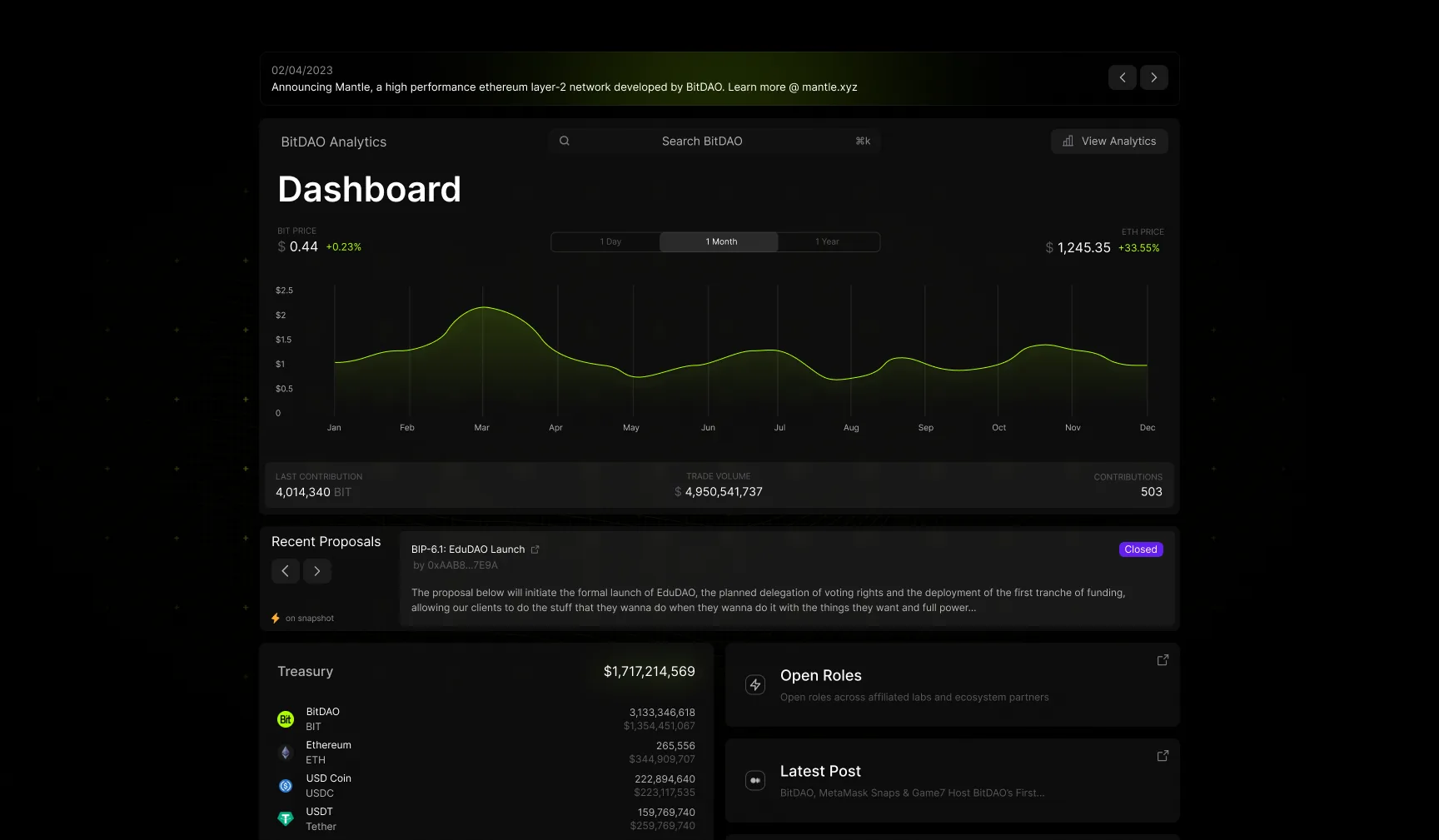Click the USD Coin token icon
Image resolution: width=1439 pixels, height=840 pixels.
coord(286,786)
